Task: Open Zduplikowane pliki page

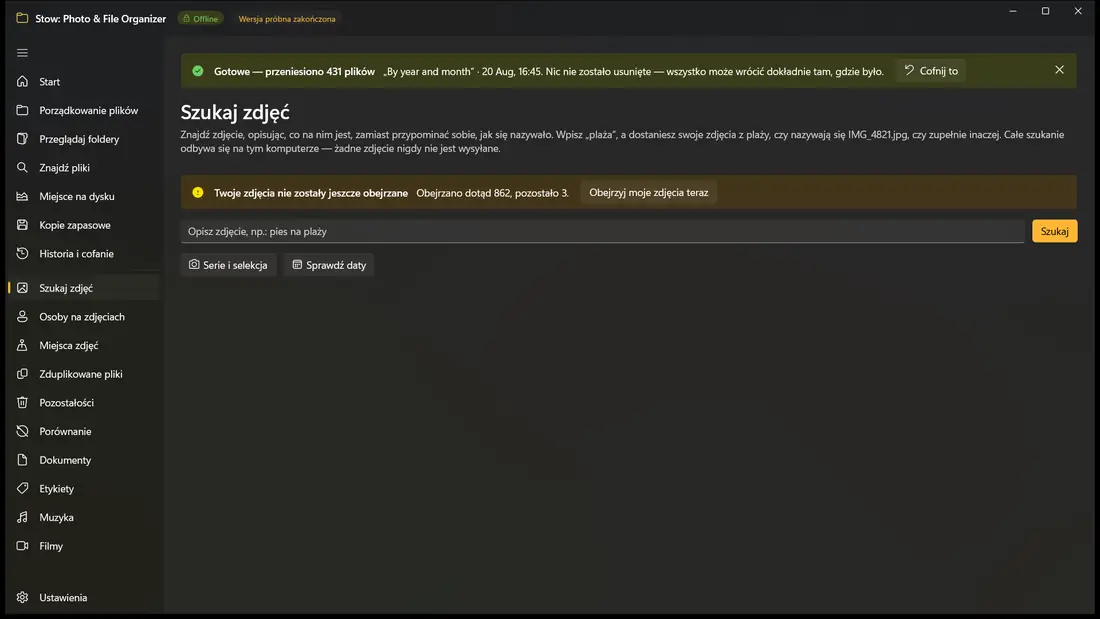Action: (x=84, y=374)
